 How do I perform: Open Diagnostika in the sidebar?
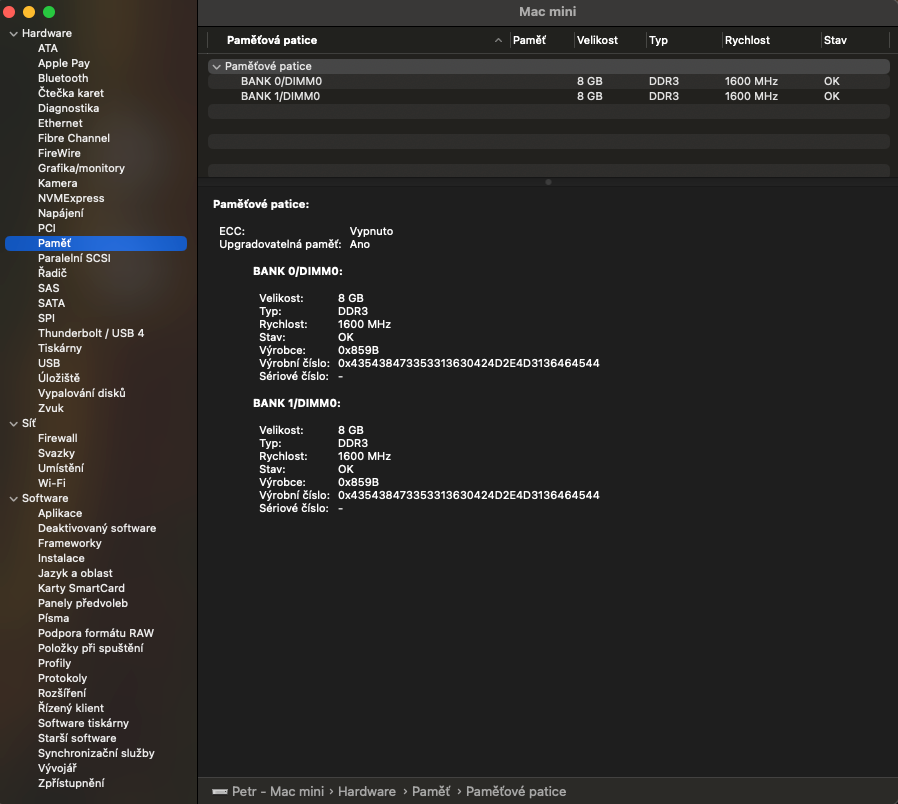click(68, 108)
